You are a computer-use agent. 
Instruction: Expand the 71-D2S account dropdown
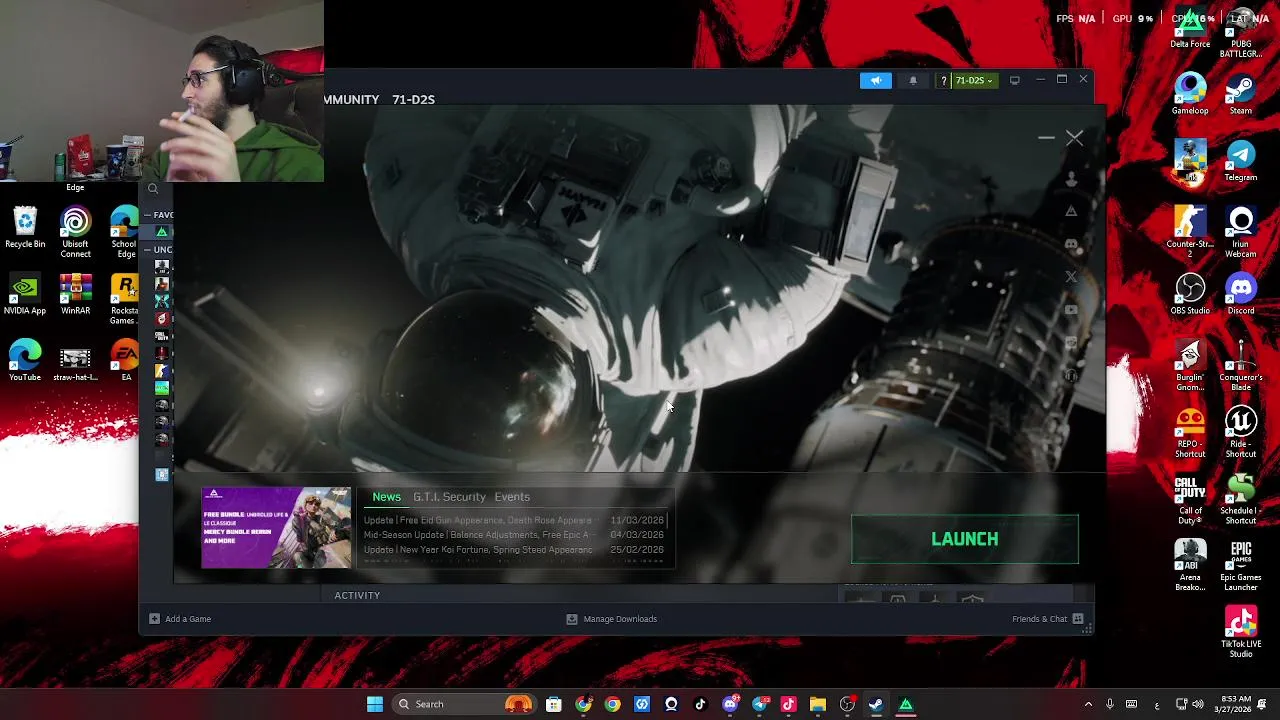pos(974,80)
